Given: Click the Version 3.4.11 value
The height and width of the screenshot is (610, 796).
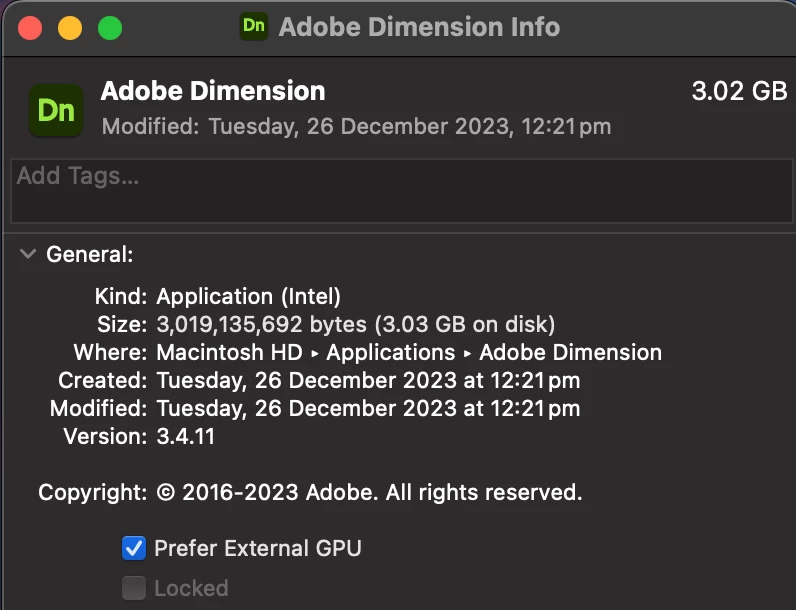Looking at the screenshot, I should click(x=186, y=436).
